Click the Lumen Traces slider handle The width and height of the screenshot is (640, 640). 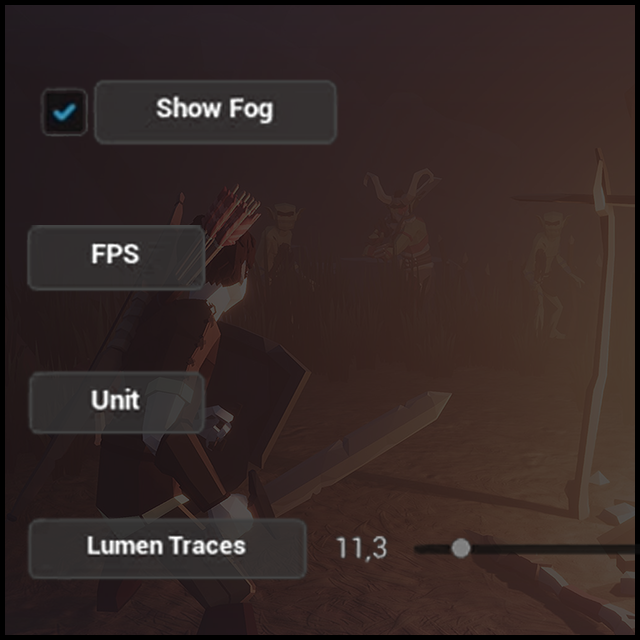point(461,548)
